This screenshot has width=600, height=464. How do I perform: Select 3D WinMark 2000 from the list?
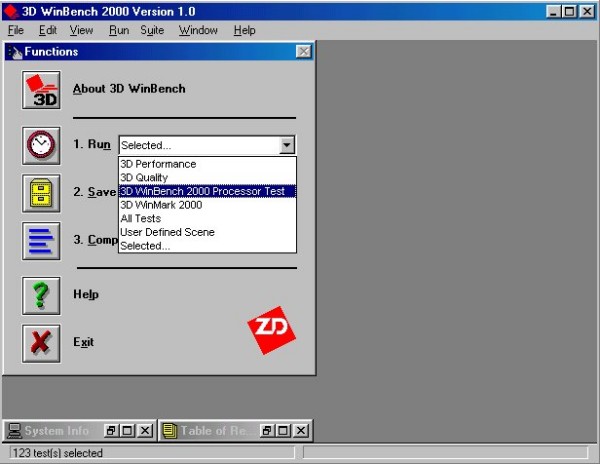coord(207,205)
